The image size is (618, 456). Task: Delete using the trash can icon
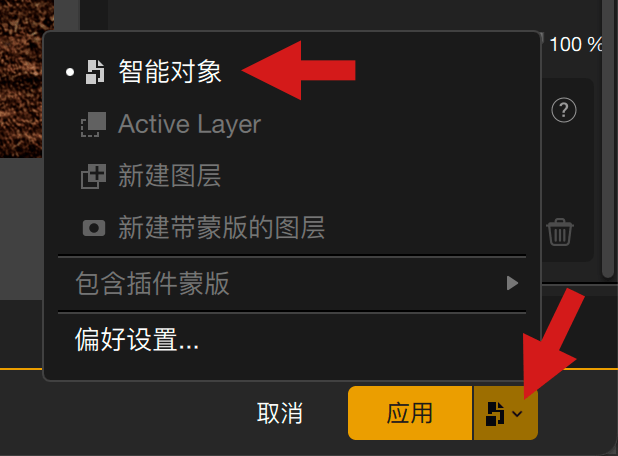tap(560, 232)
